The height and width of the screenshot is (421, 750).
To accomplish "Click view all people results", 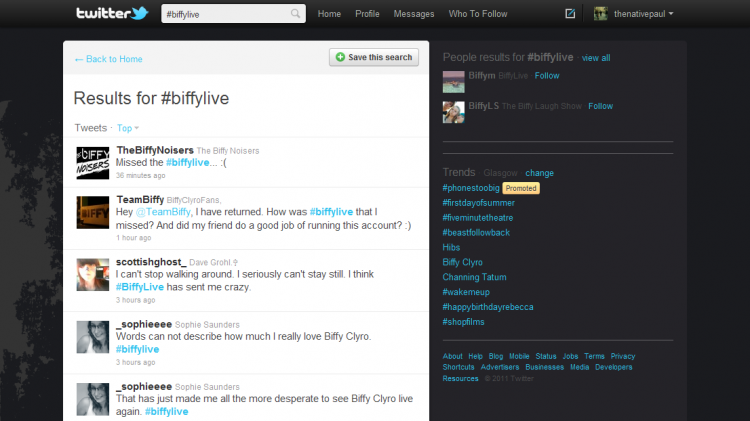I will pyautogui.click(x=596, y=58).
